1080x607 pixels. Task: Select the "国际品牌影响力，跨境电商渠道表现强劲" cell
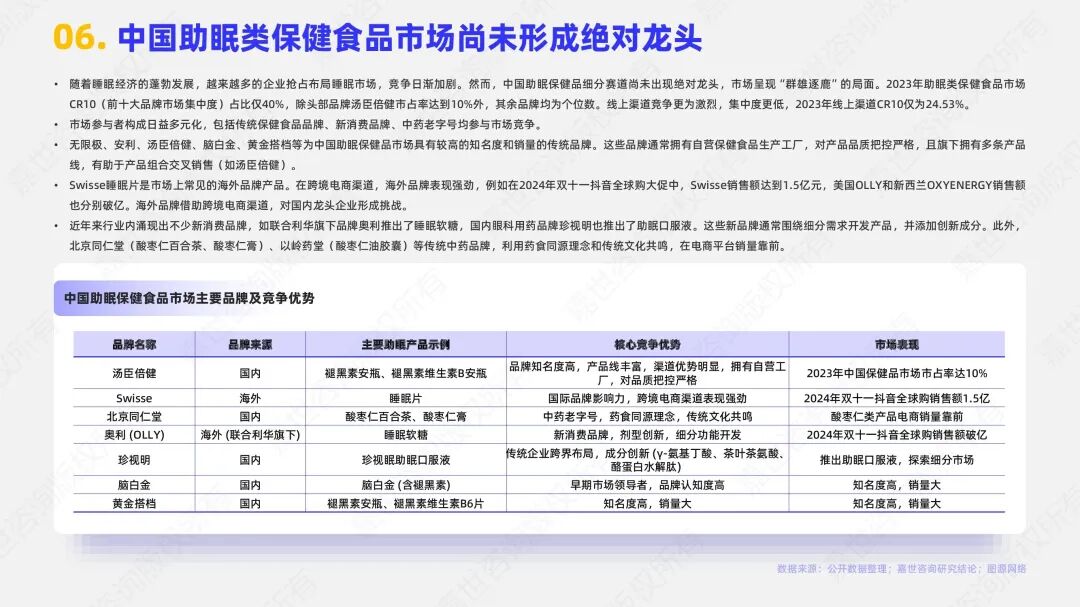(x=647, y=398)
